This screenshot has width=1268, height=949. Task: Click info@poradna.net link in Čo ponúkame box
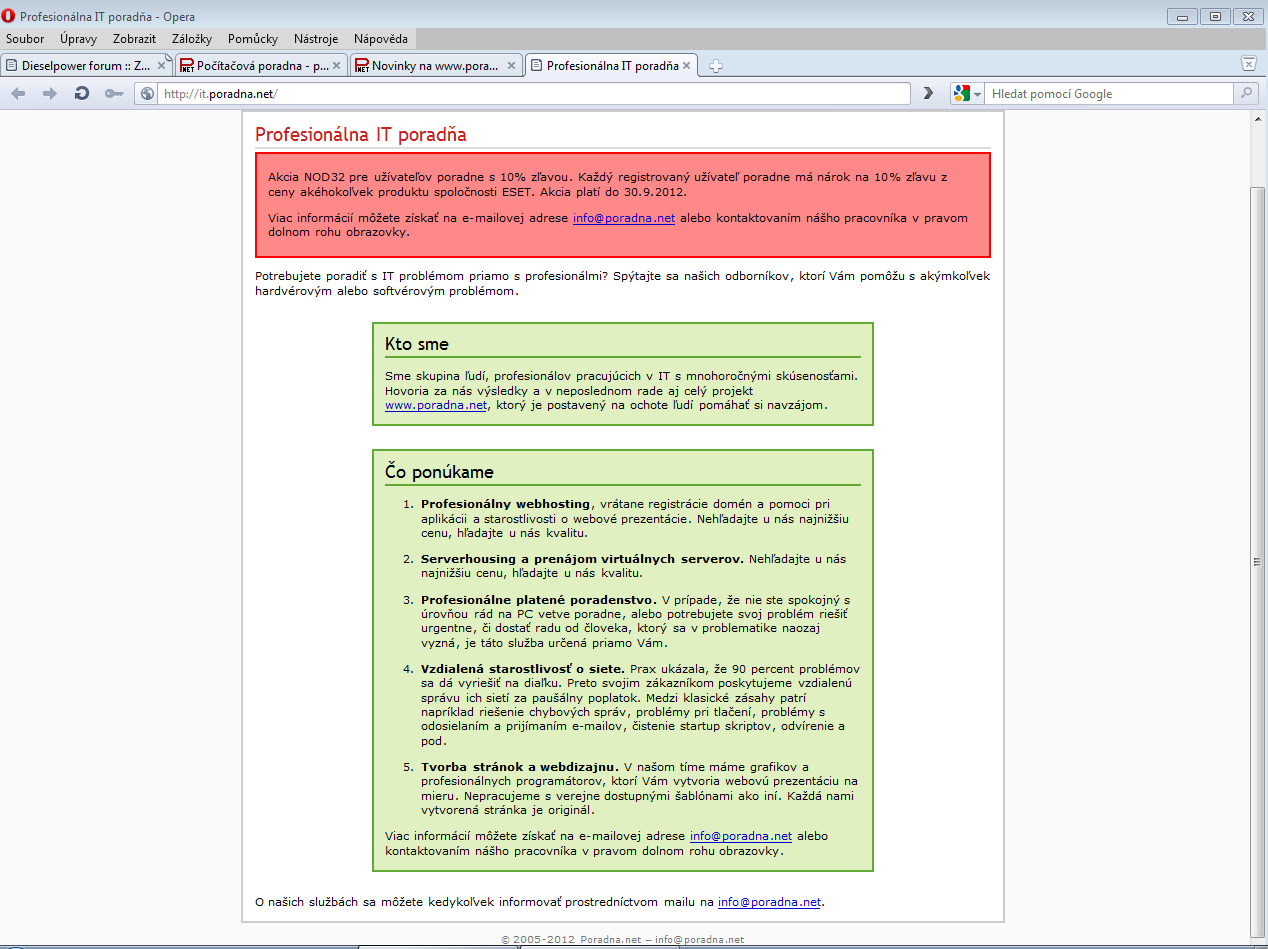(x=741, y=836)
